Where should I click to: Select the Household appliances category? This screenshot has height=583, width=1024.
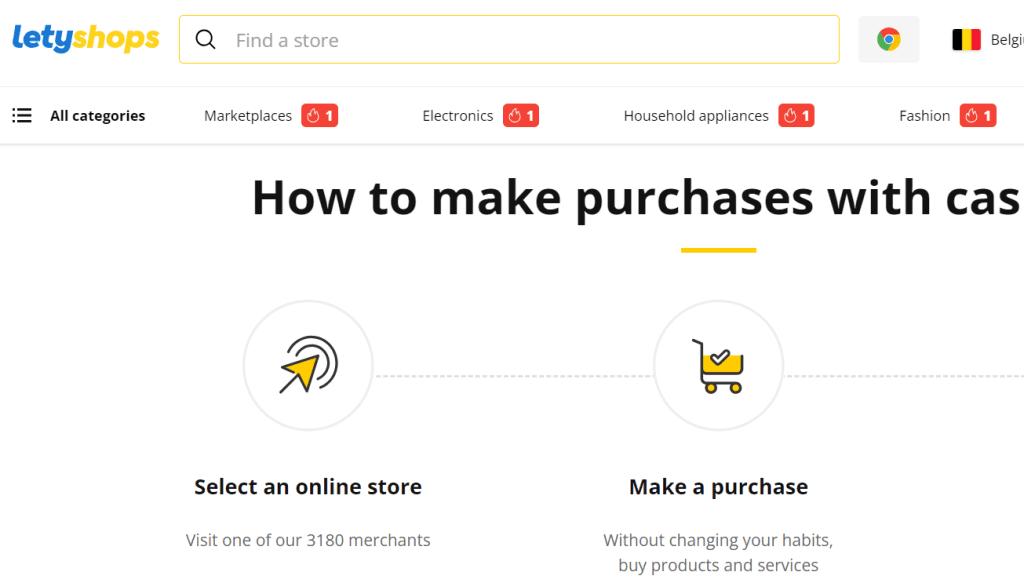click(696, 116)
